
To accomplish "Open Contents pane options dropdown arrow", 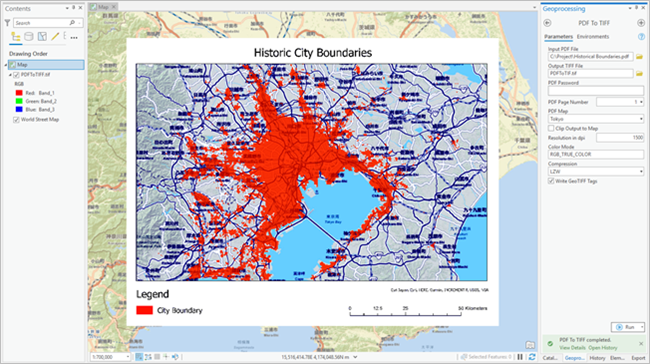I will (67, 8).
